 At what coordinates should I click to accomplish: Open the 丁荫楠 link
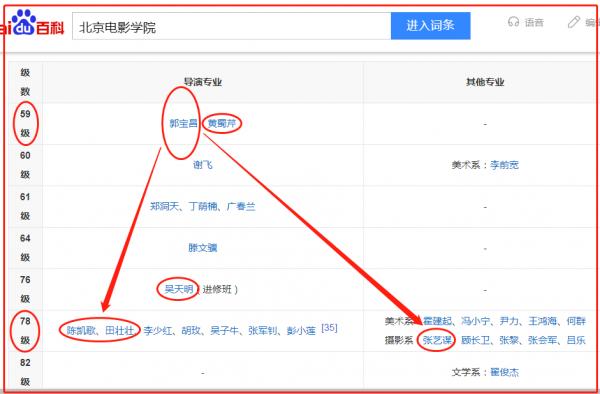pos(203,207)
